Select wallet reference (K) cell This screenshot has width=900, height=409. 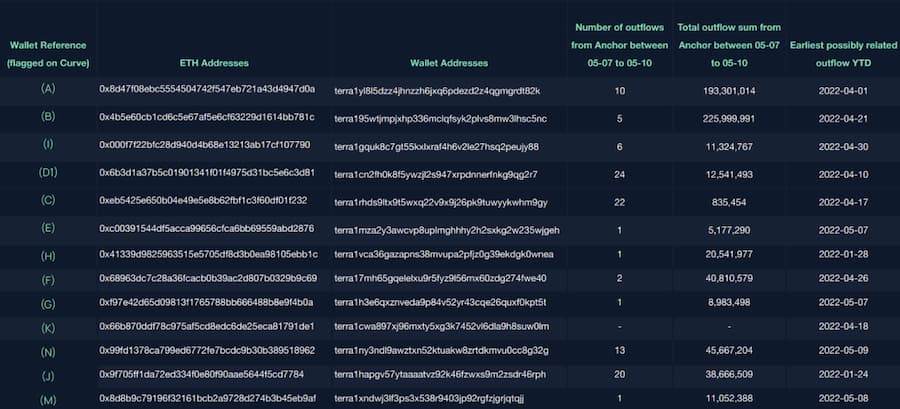click(47, 327)
